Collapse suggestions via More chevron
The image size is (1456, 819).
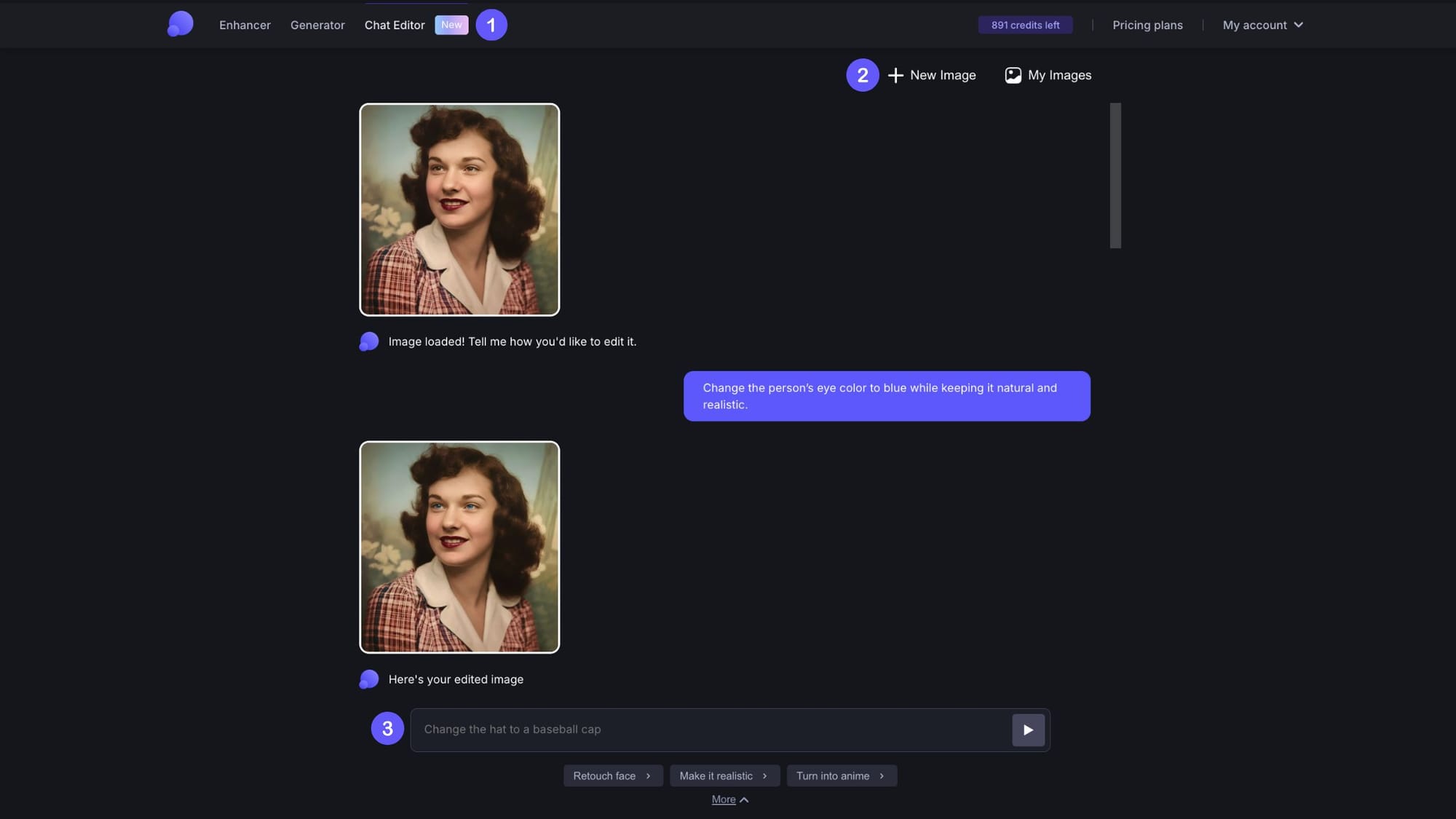[744, 799]
